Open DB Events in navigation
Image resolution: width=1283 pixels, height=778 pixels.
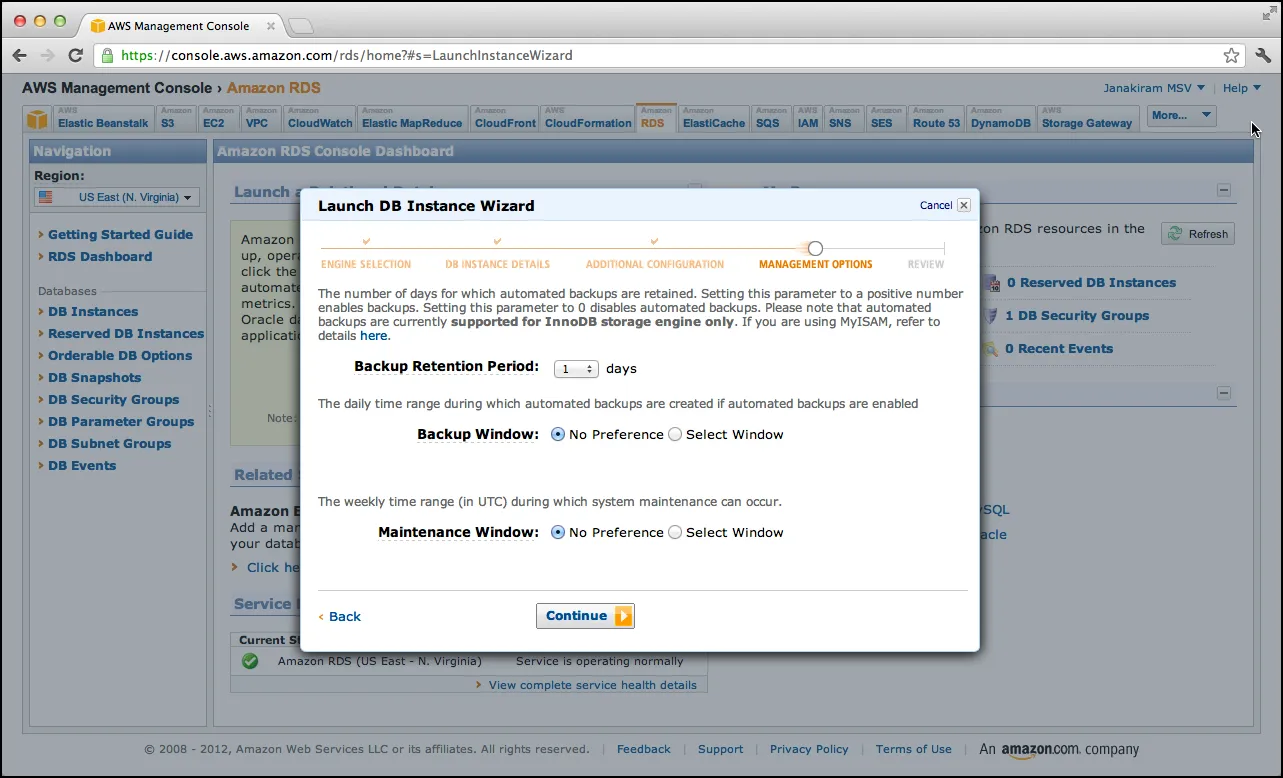coord(82,466)
